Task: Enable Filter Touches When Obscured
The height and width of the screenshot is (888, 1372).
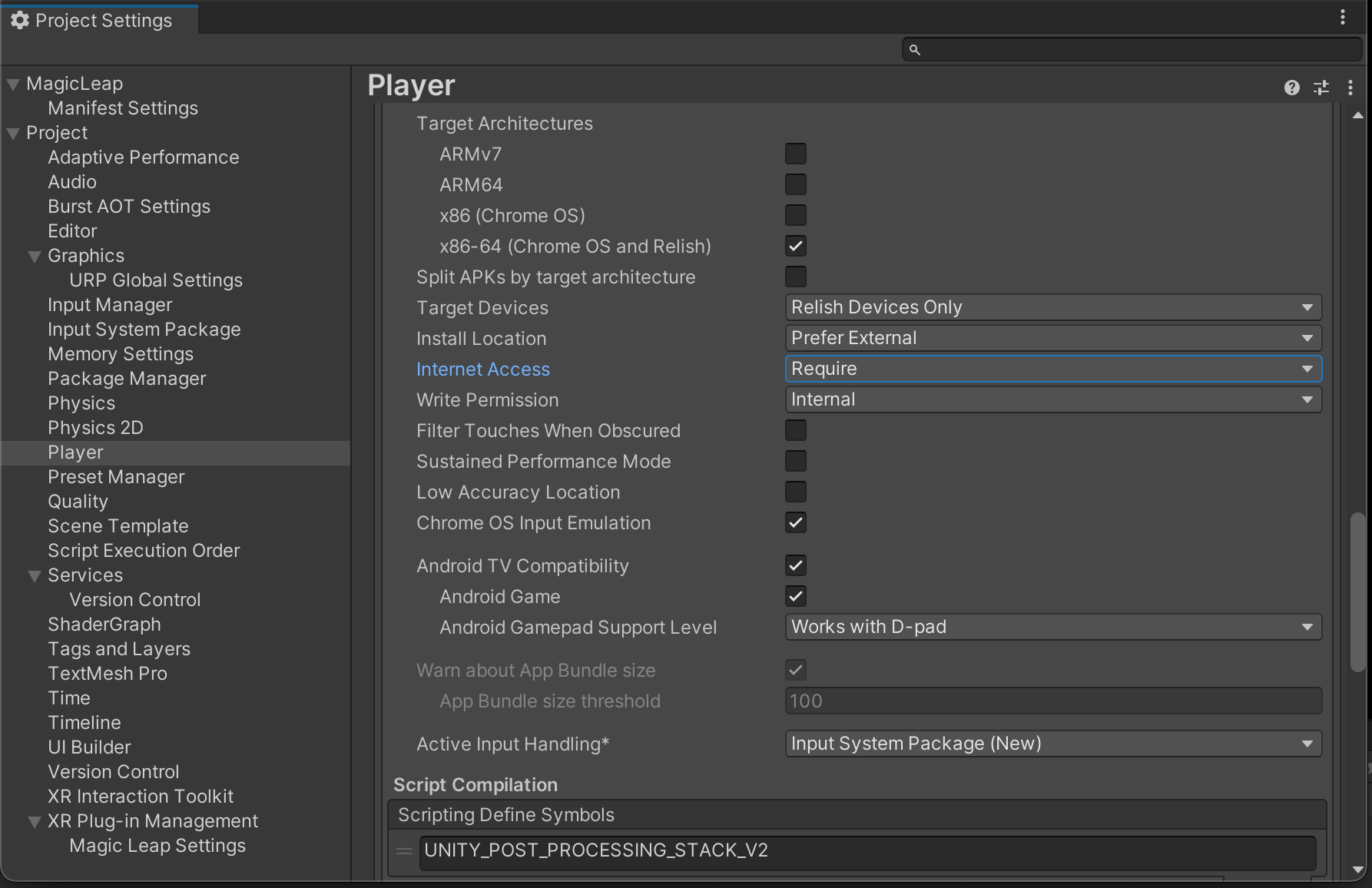Action: [x=796, y=430]
